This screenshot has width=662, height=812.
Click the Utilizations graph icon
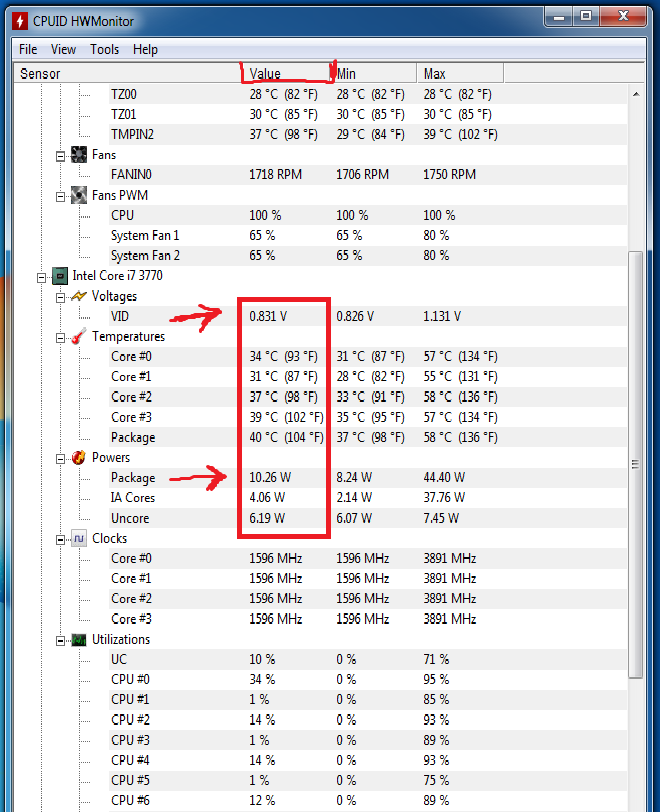pyautogui.click(x=79, y=640)
